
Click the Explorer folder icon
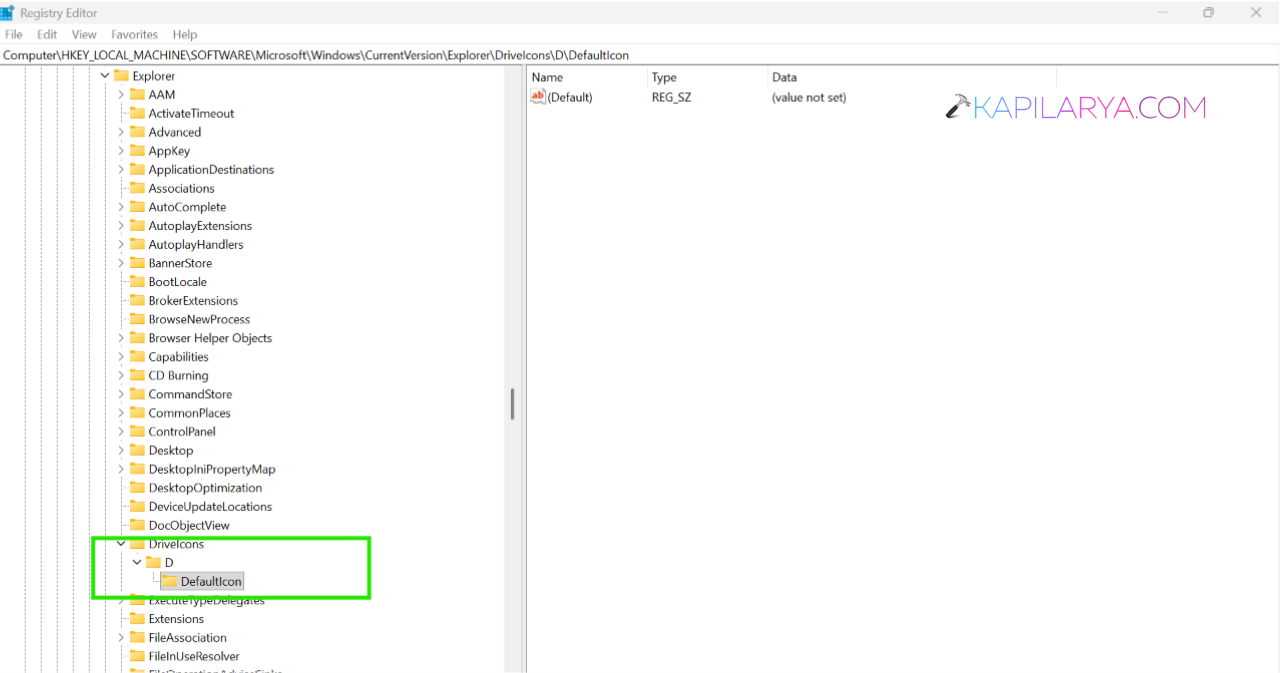pos(121,76)
